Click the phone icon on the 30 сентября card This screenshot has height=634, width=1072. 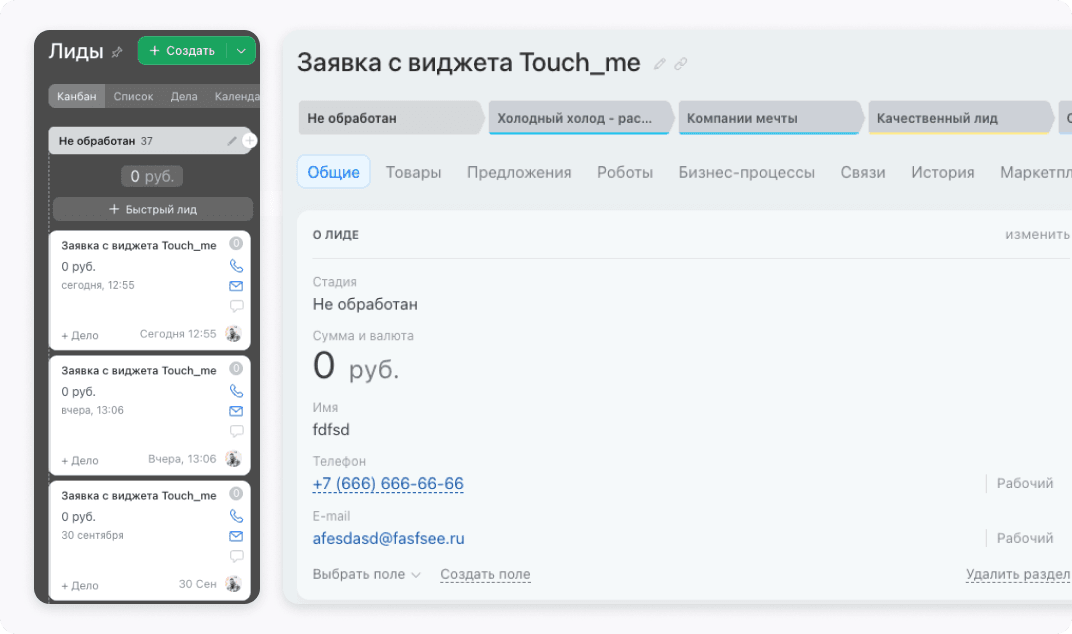(236, 516)
